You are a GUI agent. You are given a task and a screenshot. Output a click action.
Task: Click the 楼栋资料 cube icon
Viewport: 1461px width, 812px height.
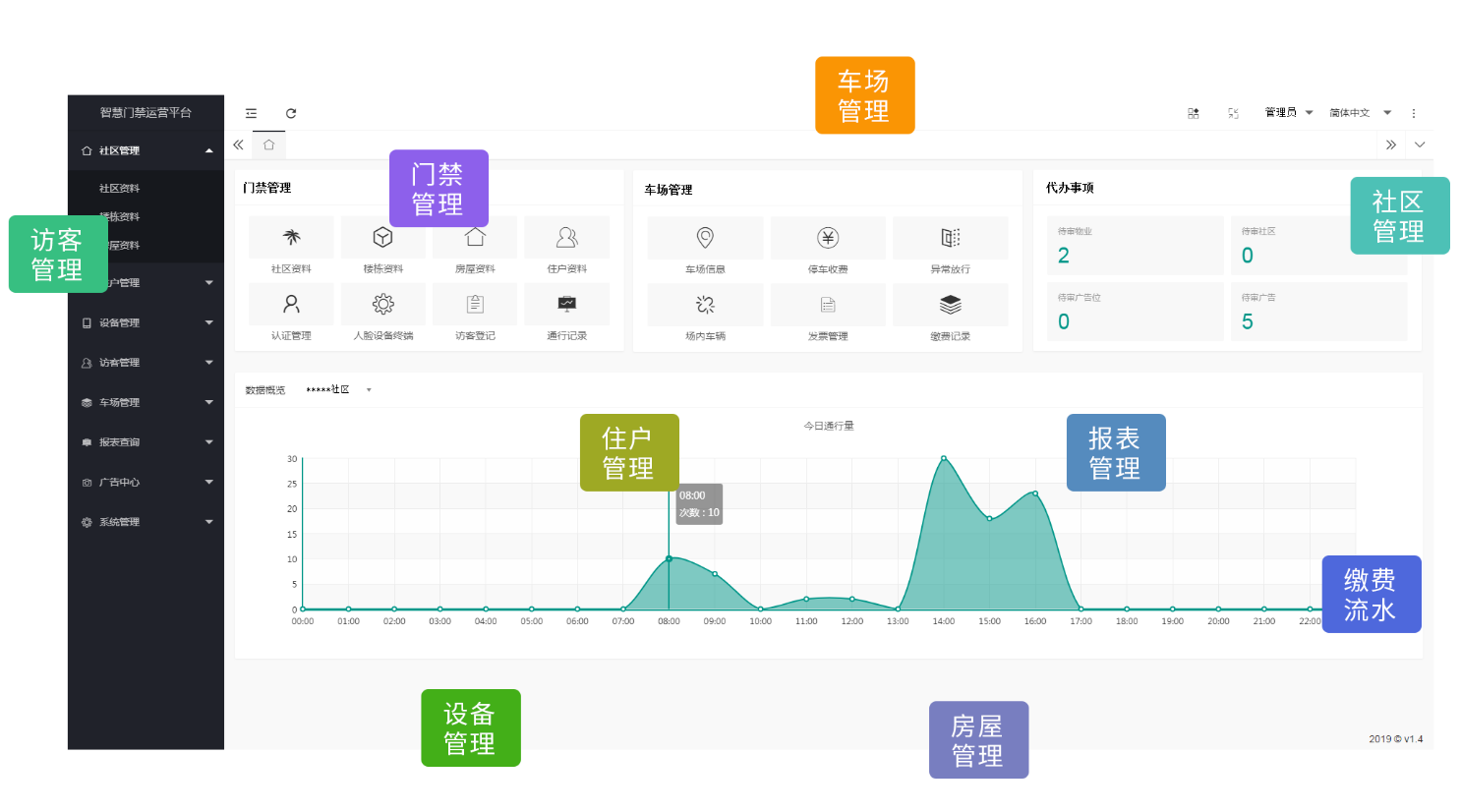382,238
